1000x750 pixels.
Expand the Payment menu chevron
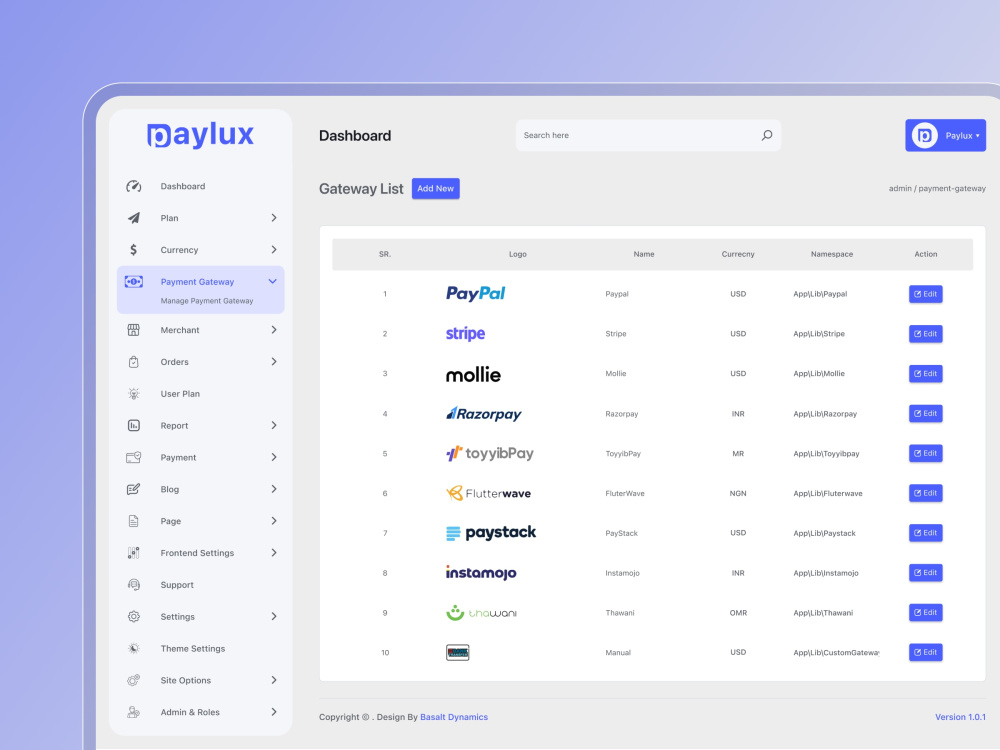(x=274, y=457)
